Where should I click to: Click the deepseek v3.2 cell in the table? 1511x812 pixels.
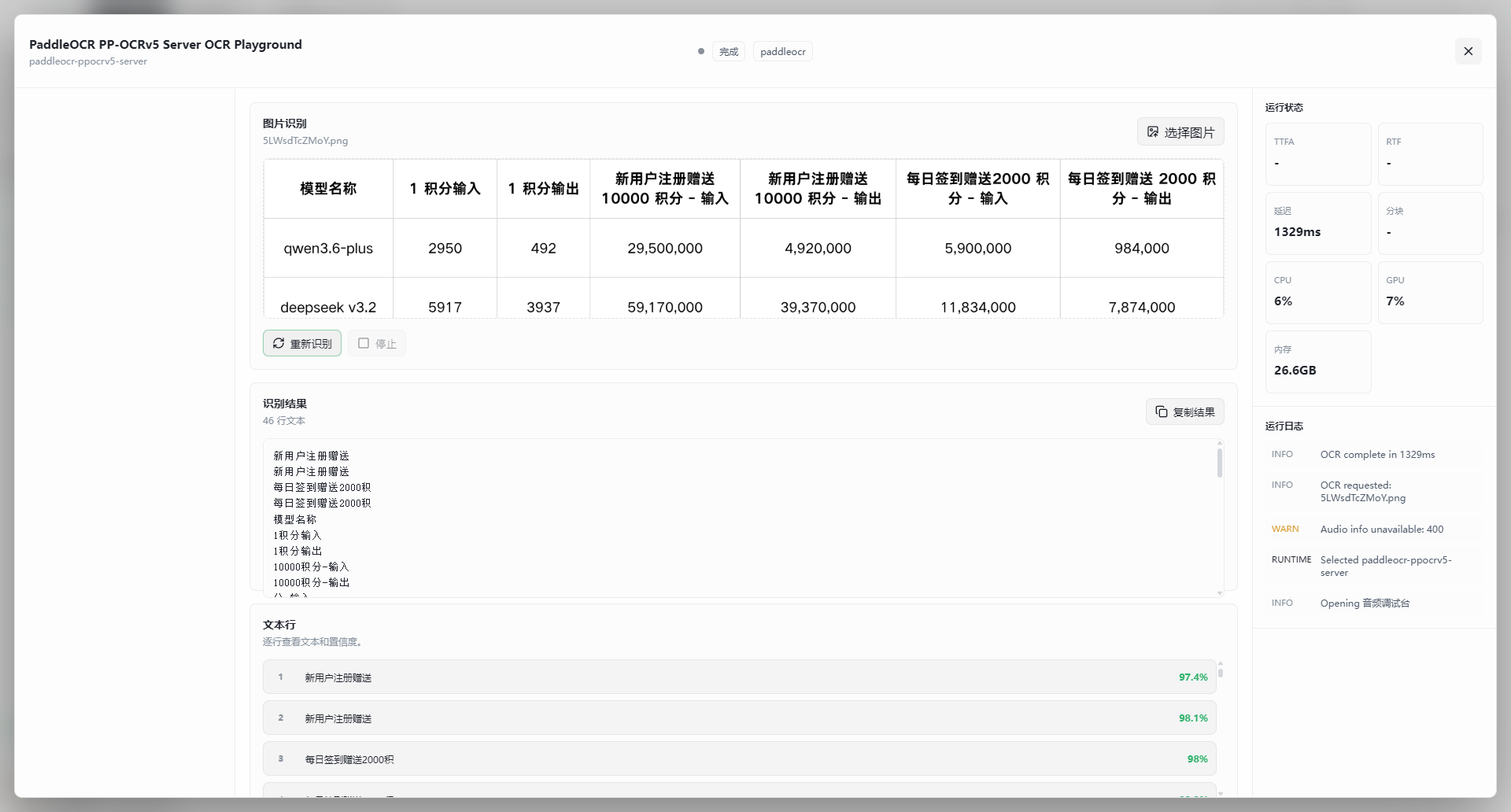point(328,307)
